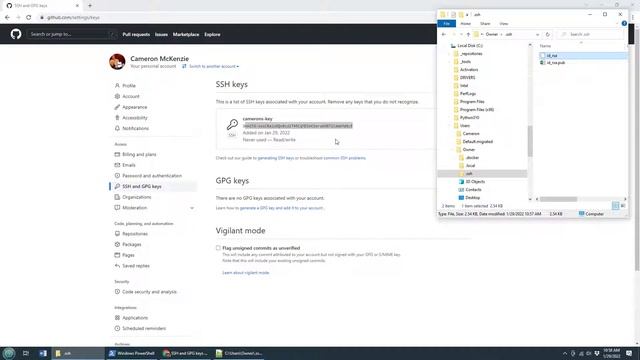
Task: Open Profile settings in GitHub sidebar
Action: [129, 86]
